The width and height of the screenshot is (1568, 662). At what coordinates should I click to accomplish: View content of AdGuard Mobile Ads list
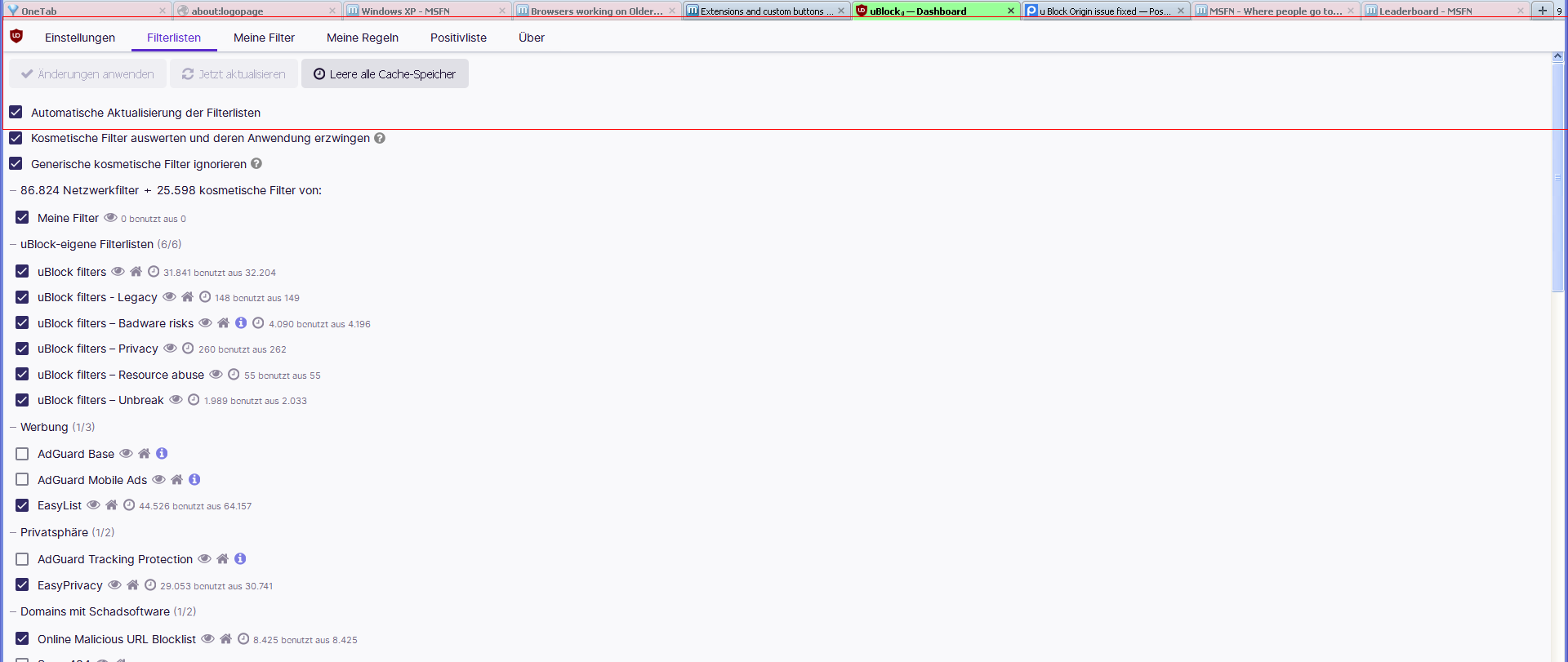[158, 479]
